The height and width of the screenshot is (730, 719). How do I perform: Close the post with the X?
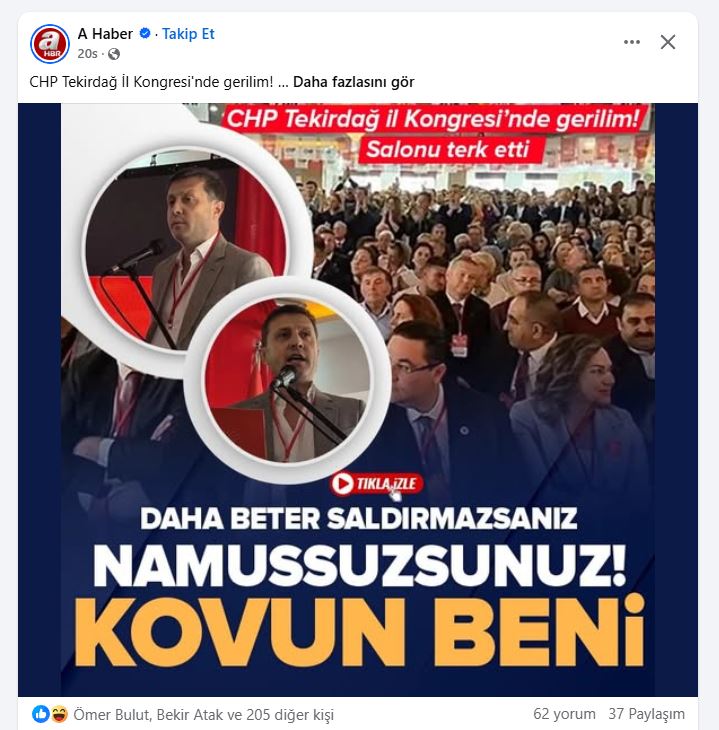[x=668, y=42]
